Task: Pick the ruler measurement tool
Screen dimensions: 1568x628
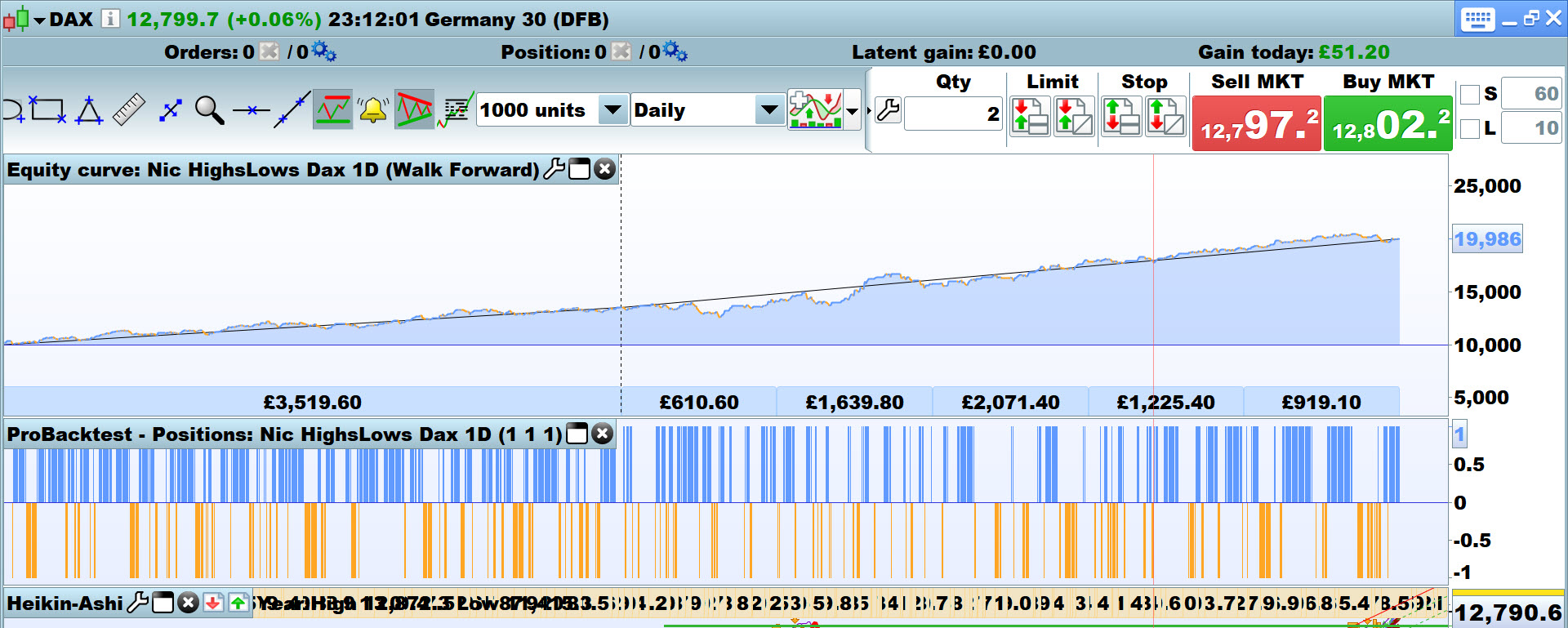Action: click(128, 110)
